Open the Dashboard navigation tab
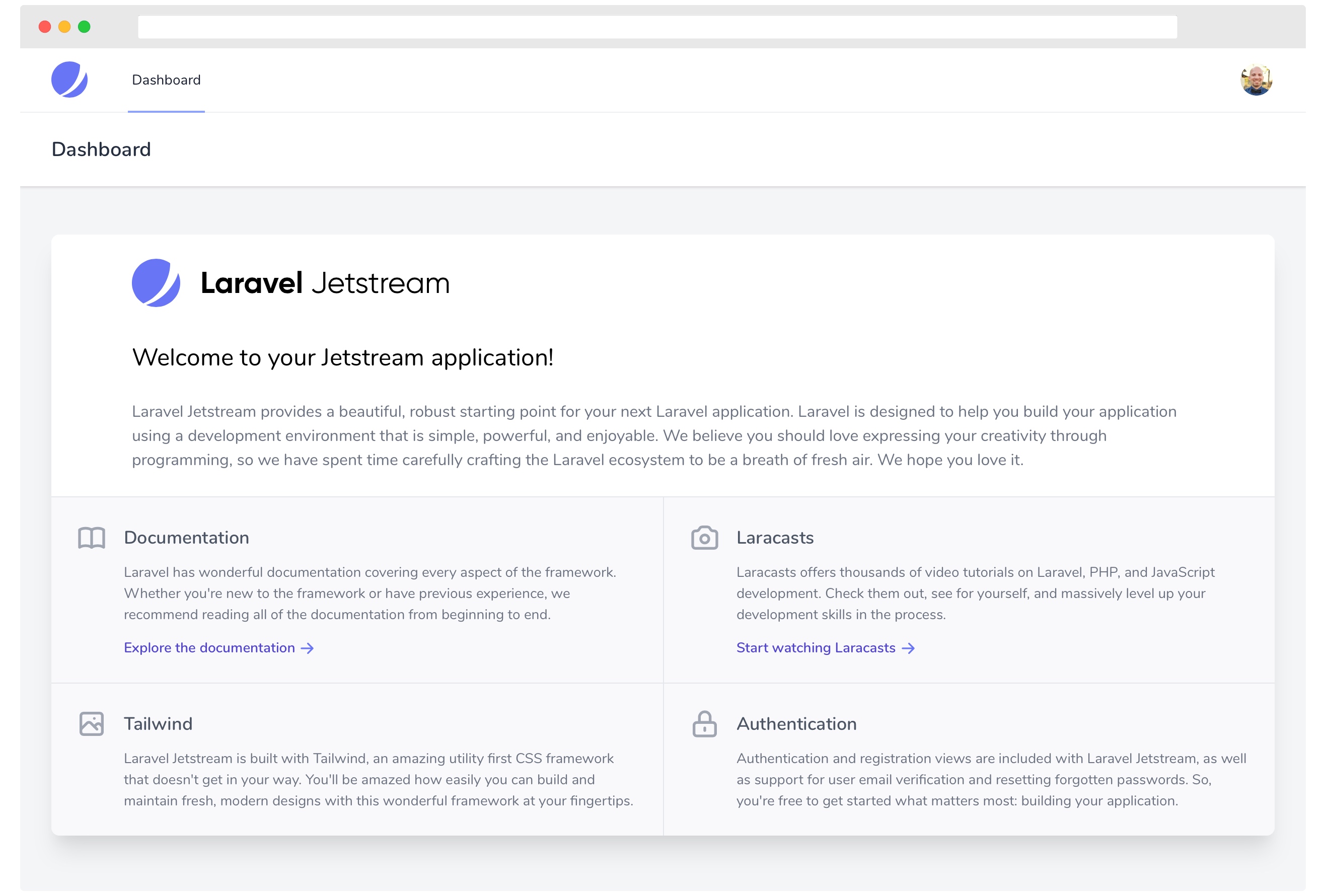Viewport: 1326px width, 896px height. point(166,80)
